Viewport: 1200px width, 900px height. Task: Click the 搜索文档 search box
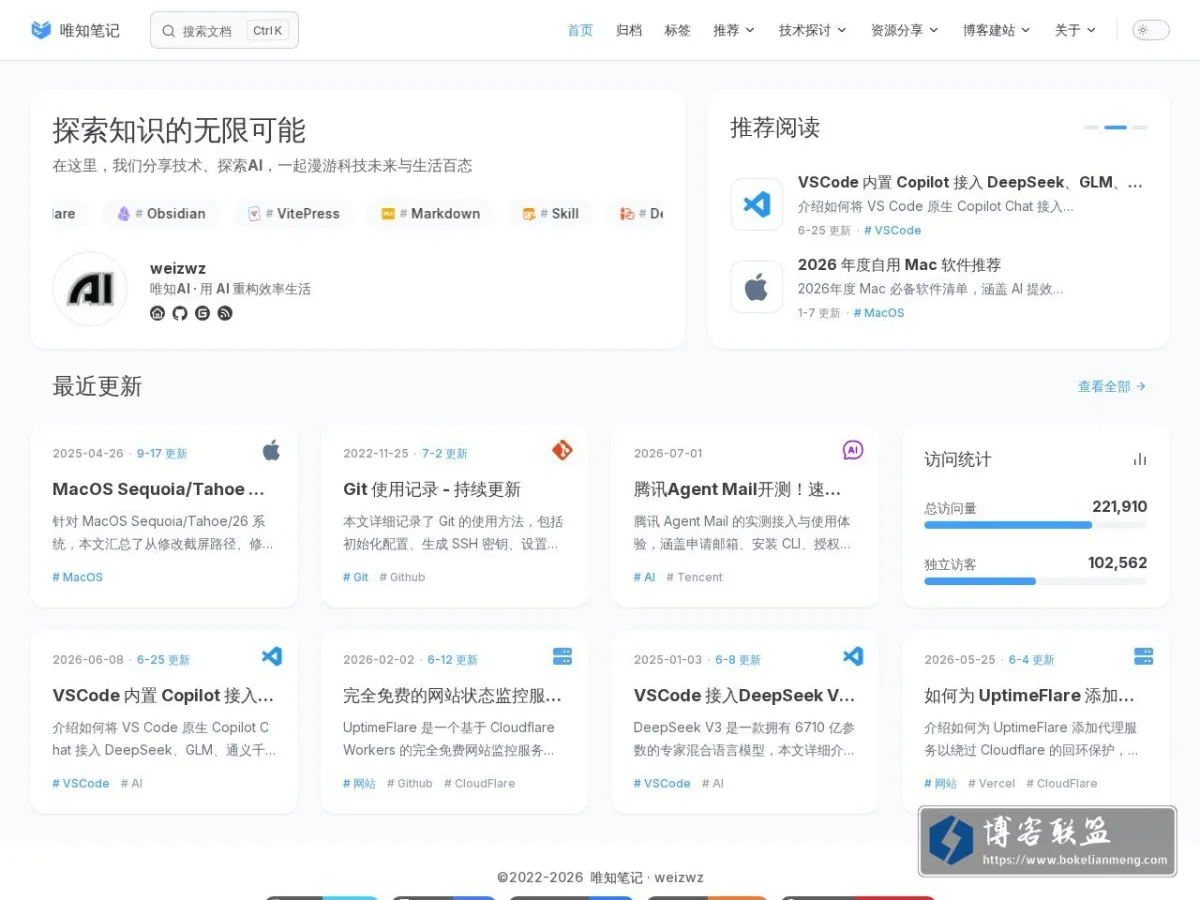pyautogui.click(x=224, y=30)
